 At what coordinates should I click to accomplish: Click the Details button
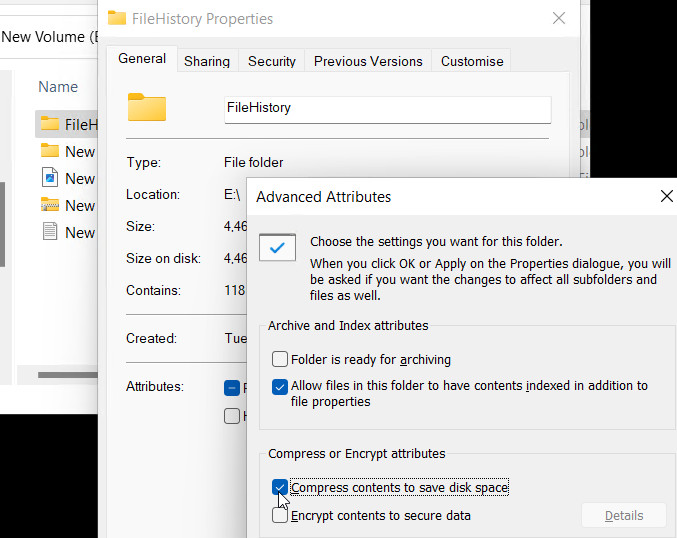pyautogui.click(x=624, y=516)
